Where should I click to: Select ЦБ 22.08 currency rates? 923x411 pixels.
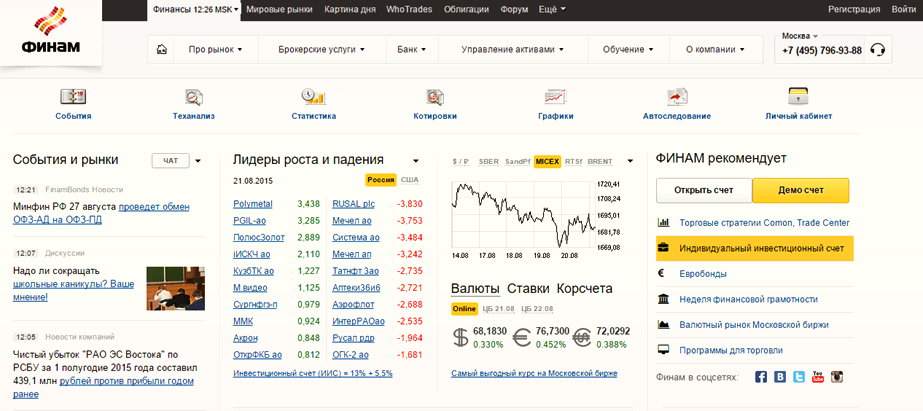[x=537, y=309]
